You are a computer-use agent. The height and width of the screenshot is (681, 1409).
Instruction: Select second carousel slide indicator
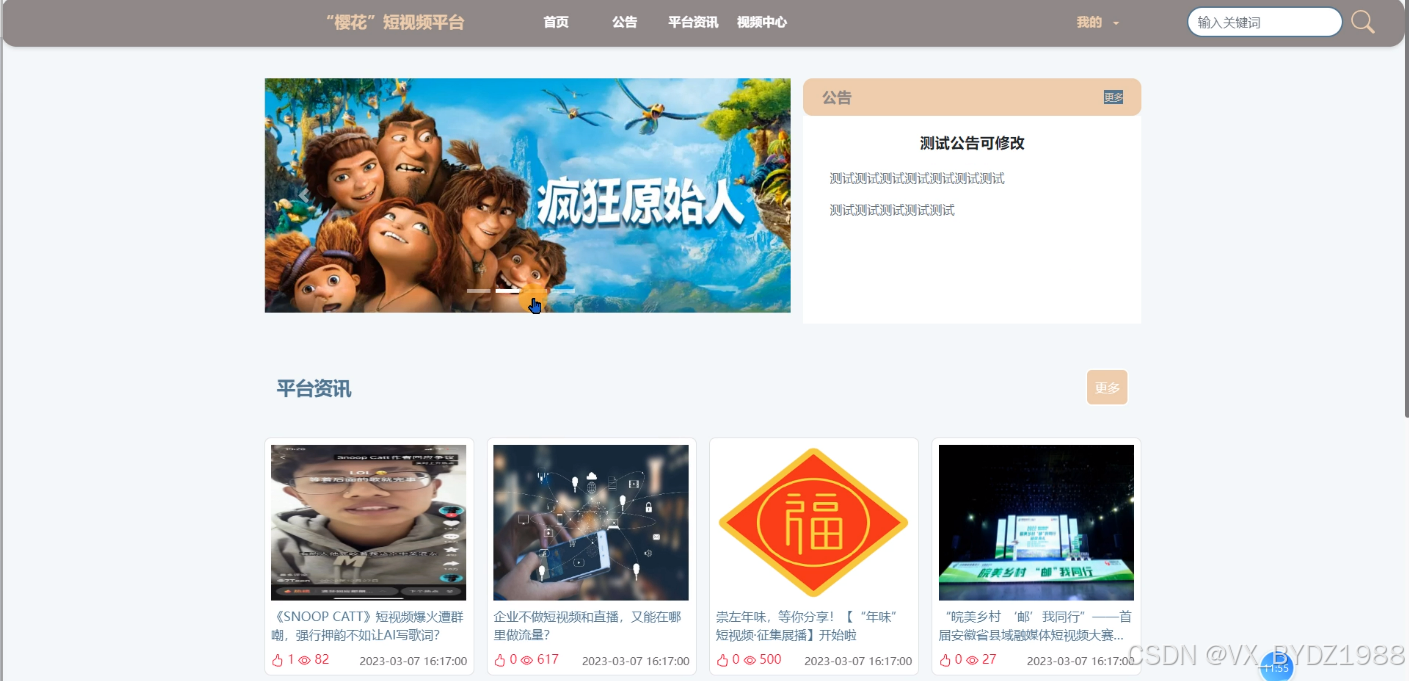[x=507, y=291]
